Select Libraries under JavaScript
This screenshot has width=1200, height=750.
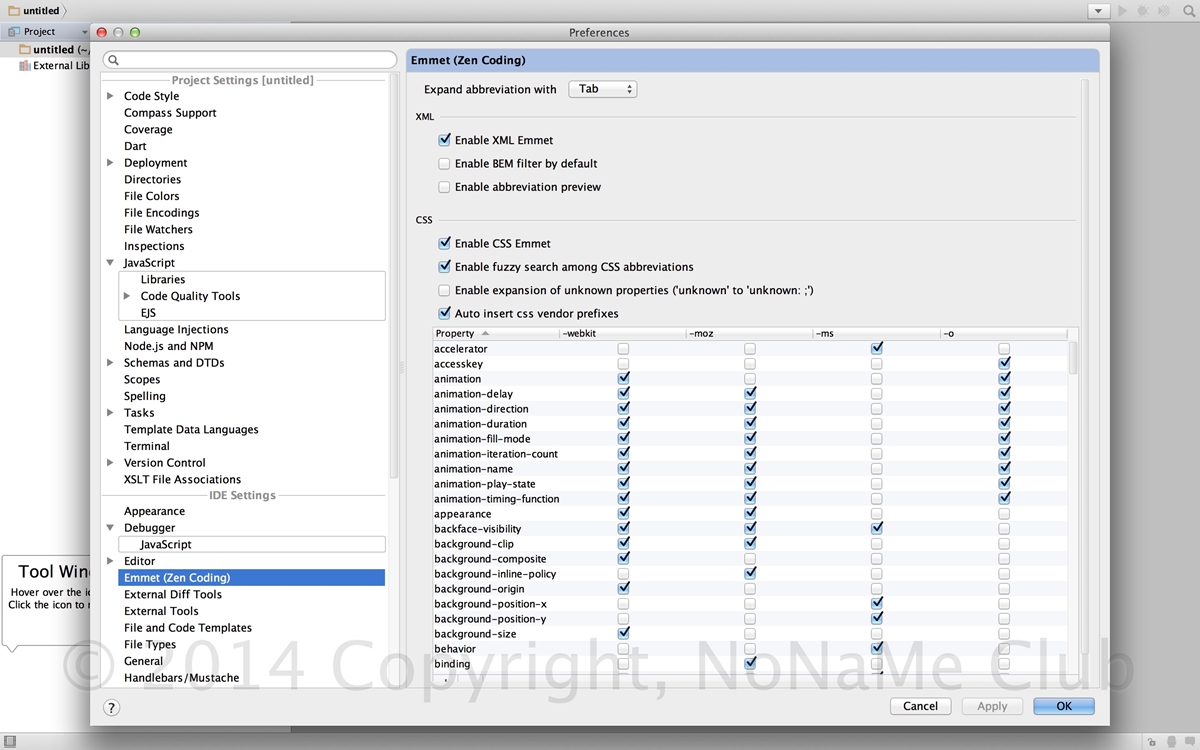tap(163, 279)
